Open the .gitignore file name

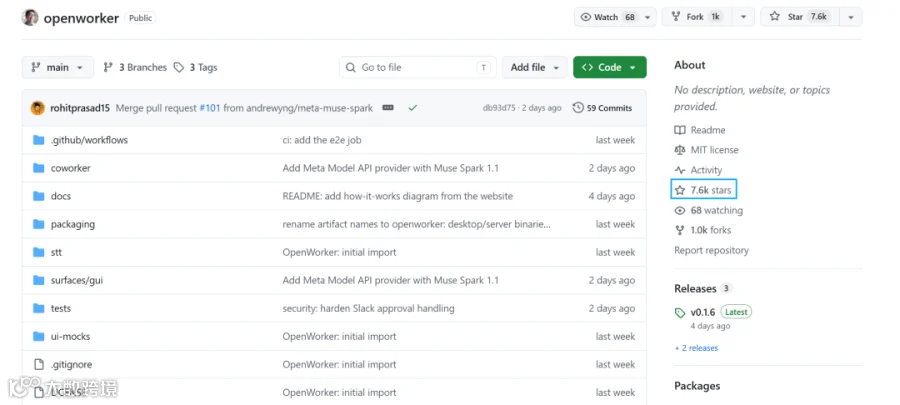(x=71, y=365)
